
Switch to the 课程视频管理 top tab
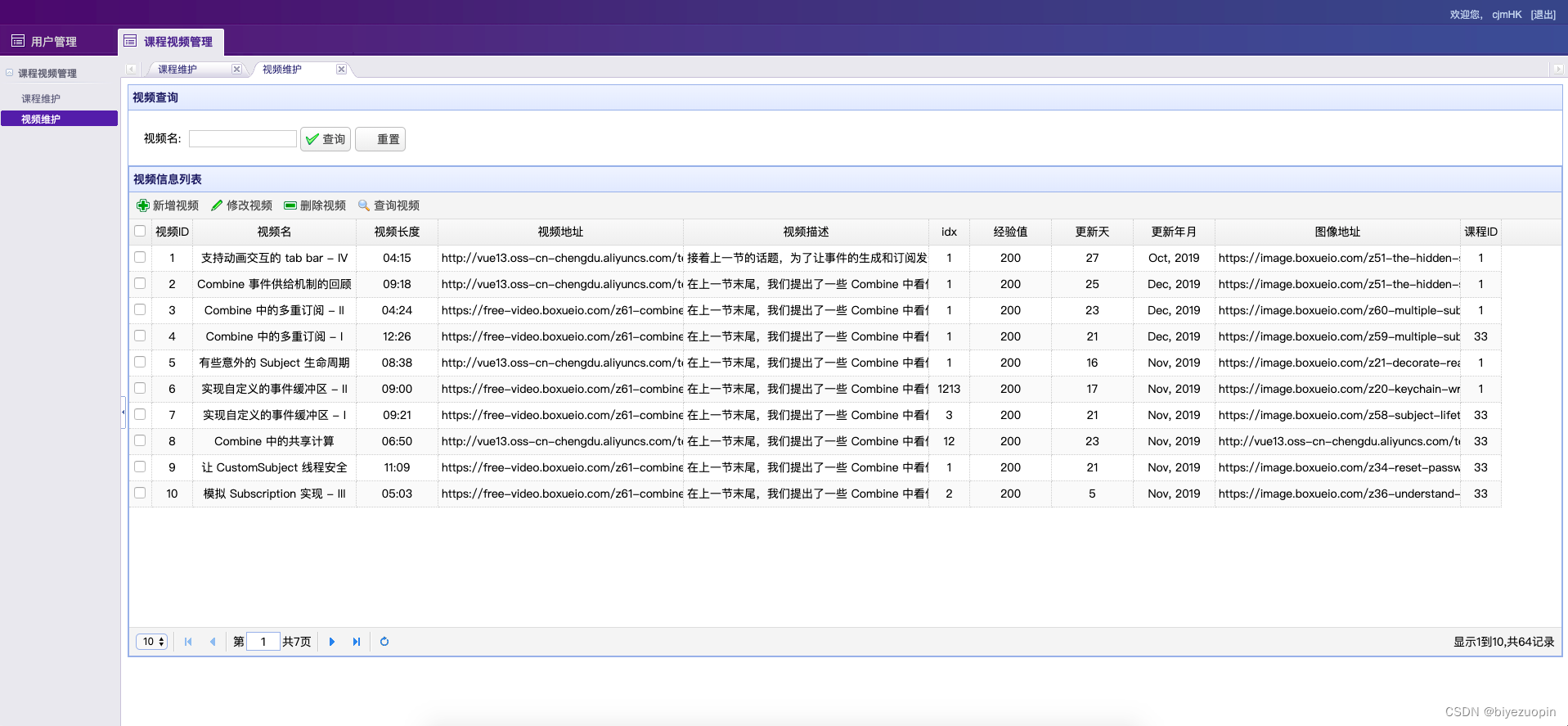click(x=170, y=42)
